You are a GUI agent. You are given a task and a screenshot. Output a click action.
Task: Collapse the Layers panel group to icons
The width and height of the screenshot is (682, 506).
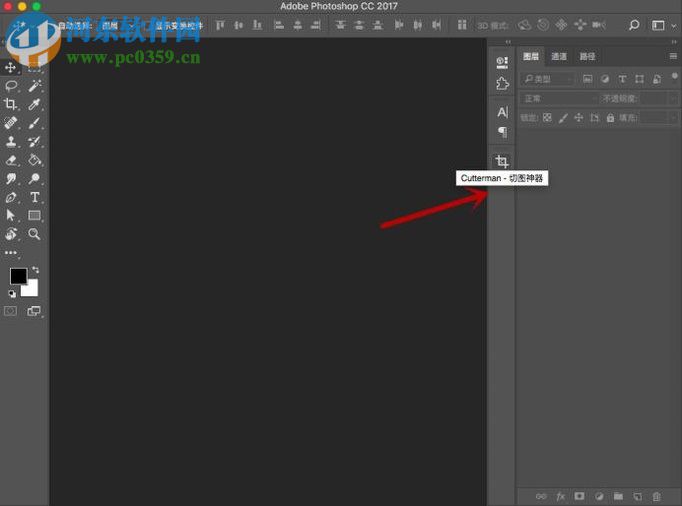674,42
